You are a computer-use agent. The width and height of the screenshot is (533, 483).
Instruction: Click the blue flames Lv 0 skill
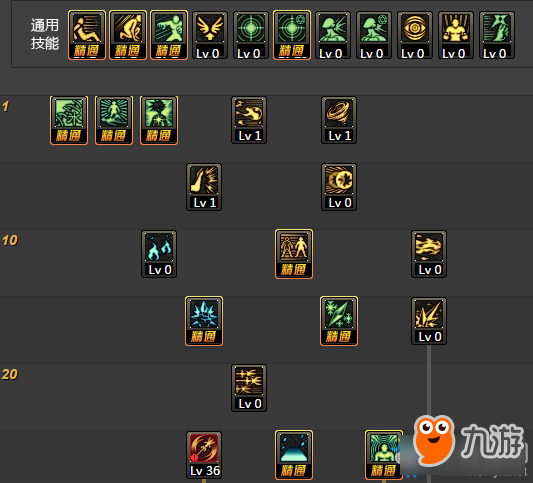coord(159,254)
